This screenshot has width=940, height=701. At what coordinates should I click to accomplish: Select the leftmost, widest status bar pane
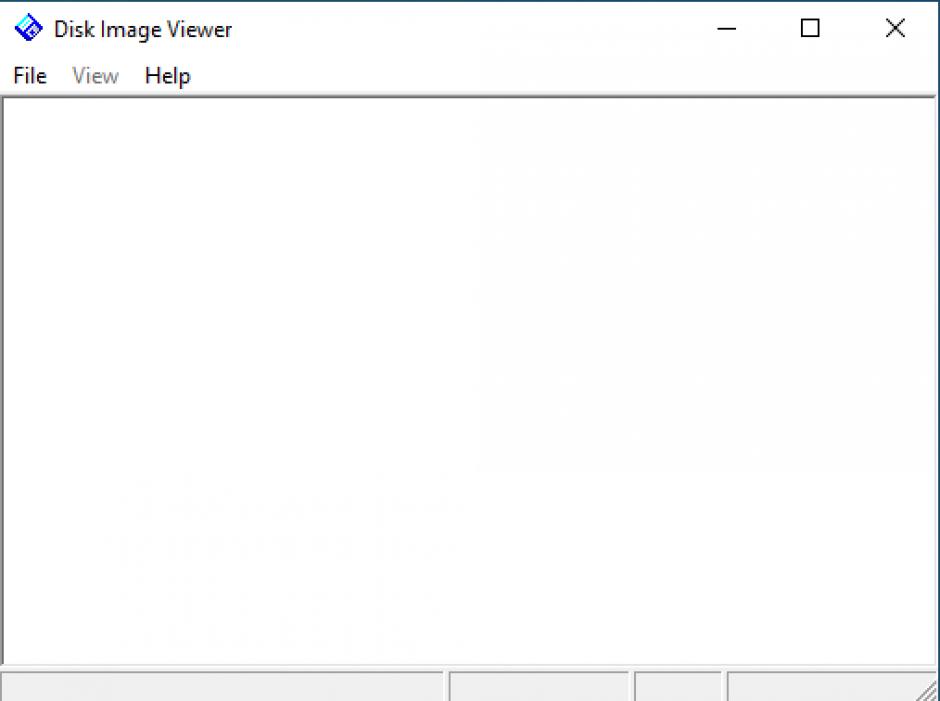tap(222, 687)
